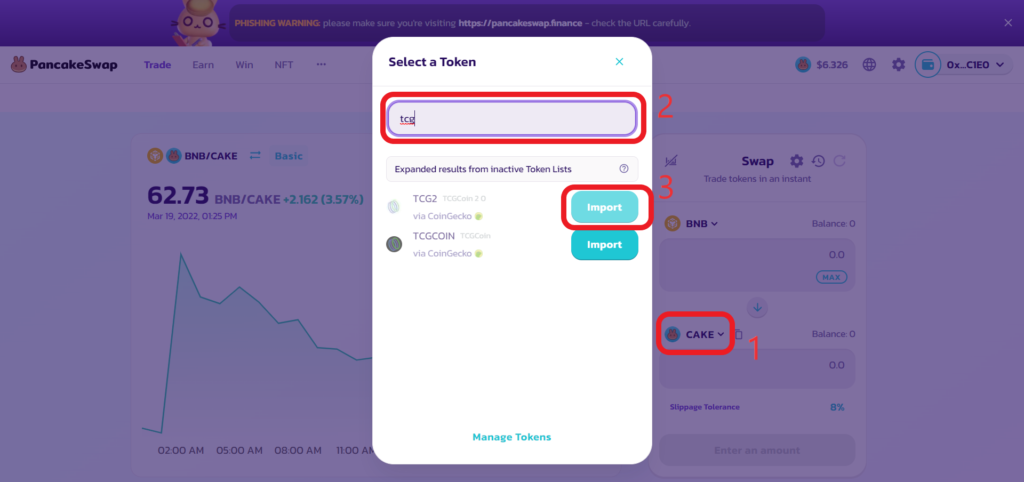Toggle the Basic chart mode
The image size is (1024, 482).
(x=289, y=156)
